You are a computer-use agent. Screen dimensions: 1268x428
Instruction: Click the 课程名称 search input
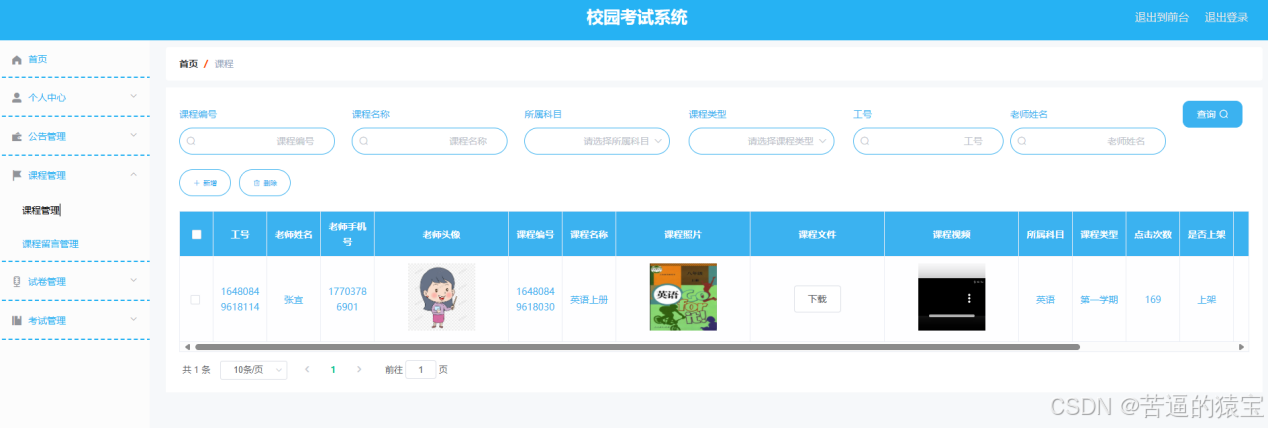pos(429,142)
